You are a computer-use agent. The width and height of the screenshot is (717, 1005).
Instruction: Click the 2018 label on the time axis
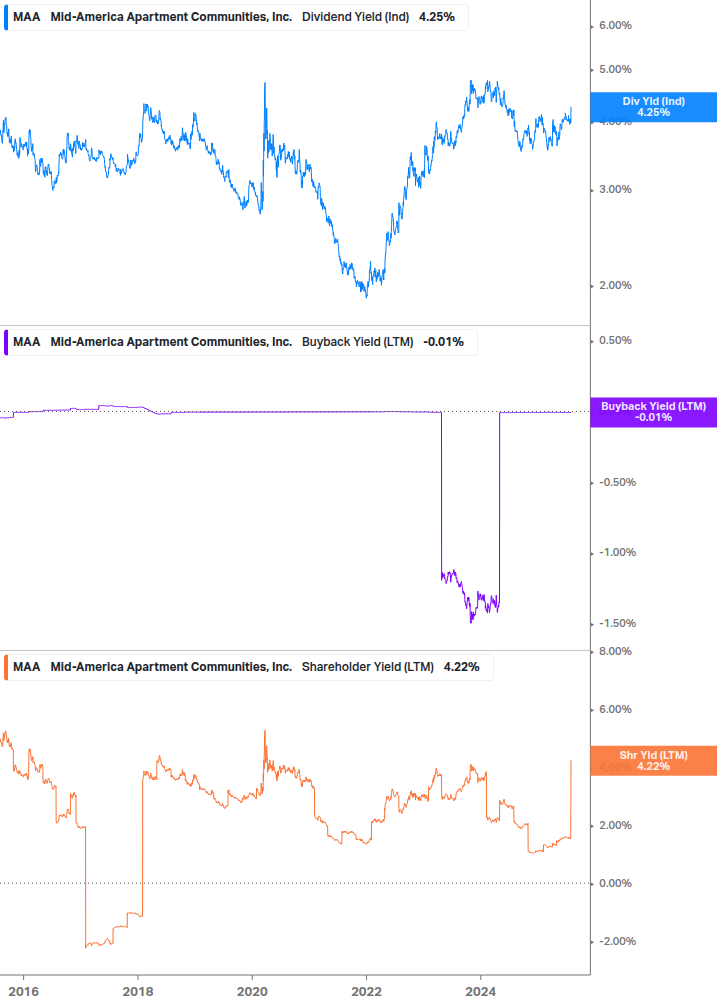click(138, 992)
